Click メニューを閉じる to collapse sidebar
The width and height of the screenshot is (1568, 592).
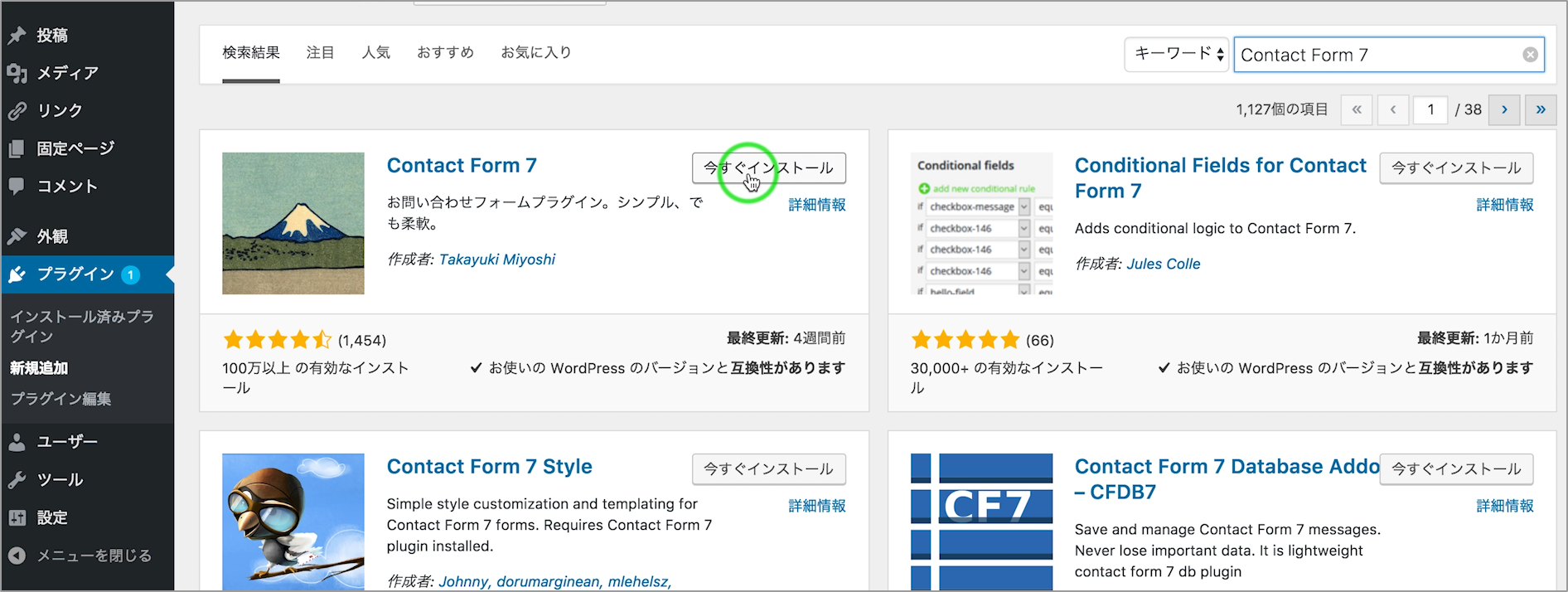coord(94,556)
